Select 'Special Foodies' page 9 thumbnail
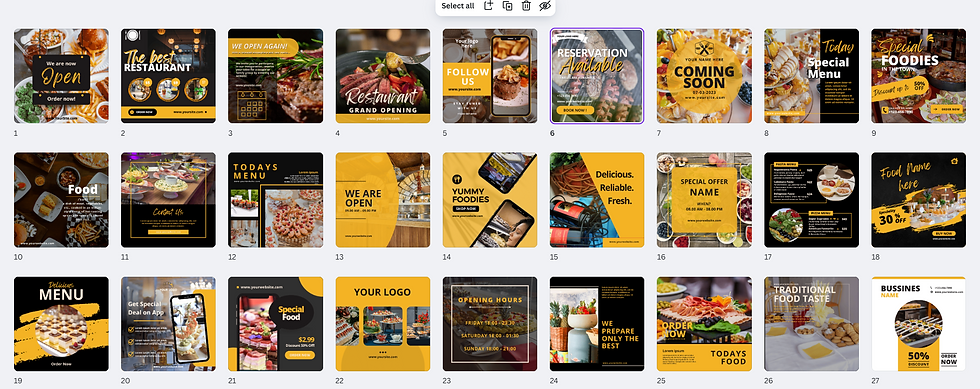980x389 pixels. tap(919, 76)
